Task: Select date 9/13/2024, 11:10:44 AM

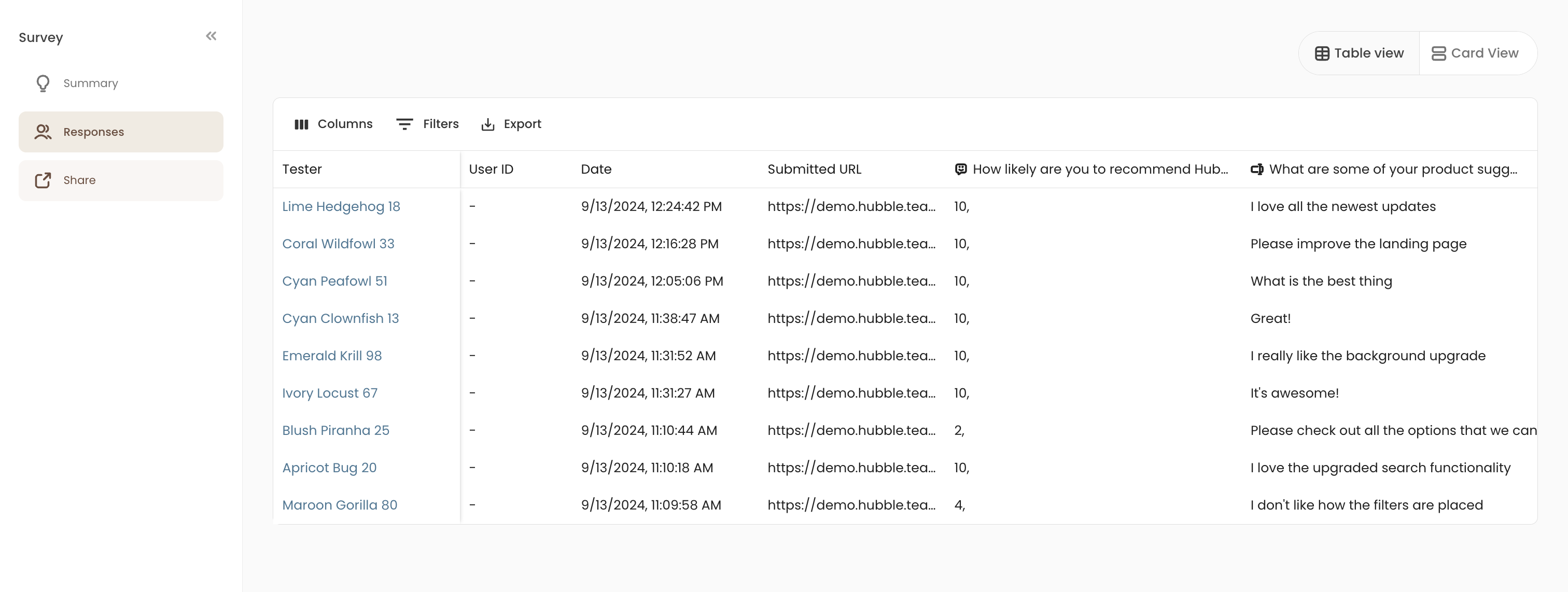Action: click(x=649, y=430)
